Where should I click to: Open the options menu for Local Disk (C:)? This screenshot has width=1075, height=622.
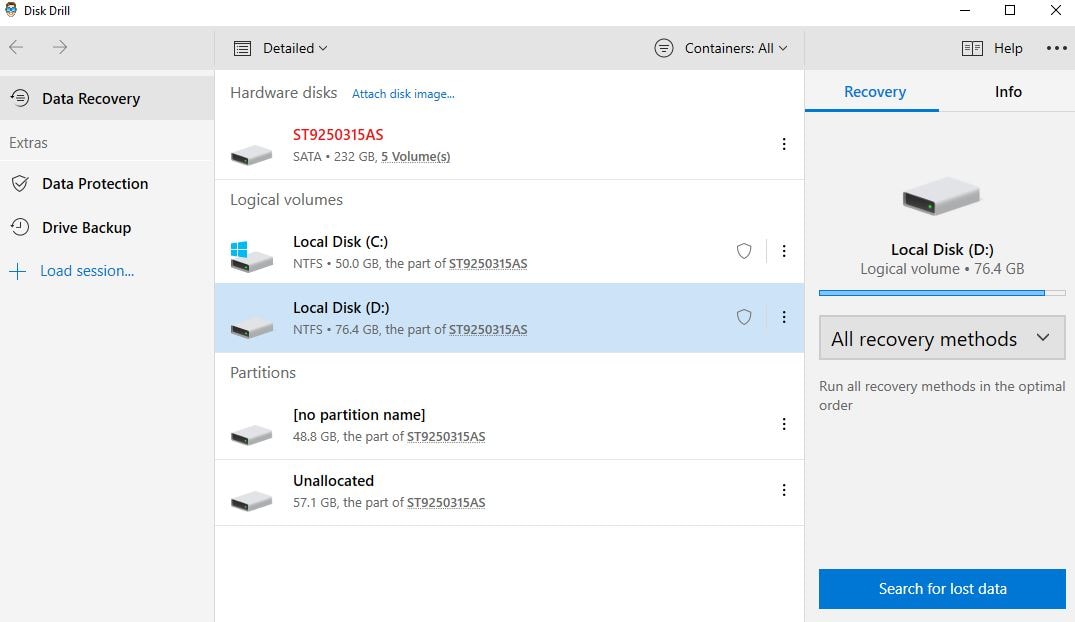784,251
